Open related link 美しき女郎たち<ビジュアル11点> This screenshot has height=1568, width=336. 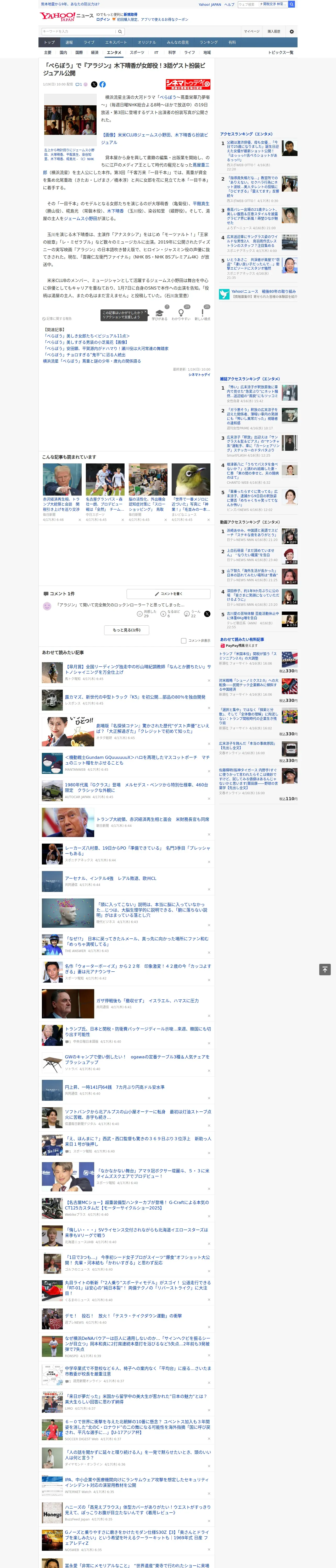(86, 336)
